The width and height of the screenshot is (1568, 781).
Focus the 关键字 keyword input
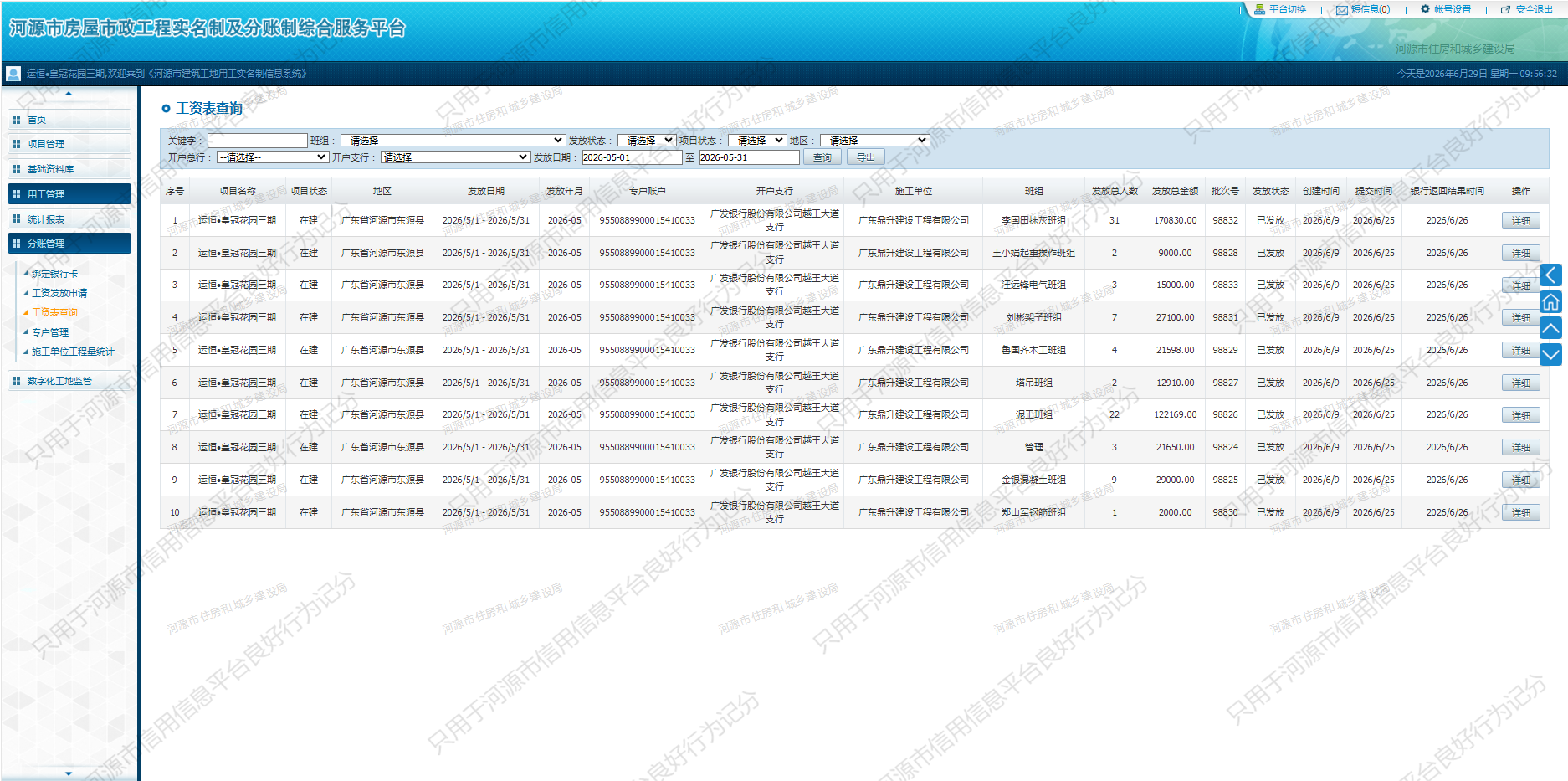[x=258, y=141]
